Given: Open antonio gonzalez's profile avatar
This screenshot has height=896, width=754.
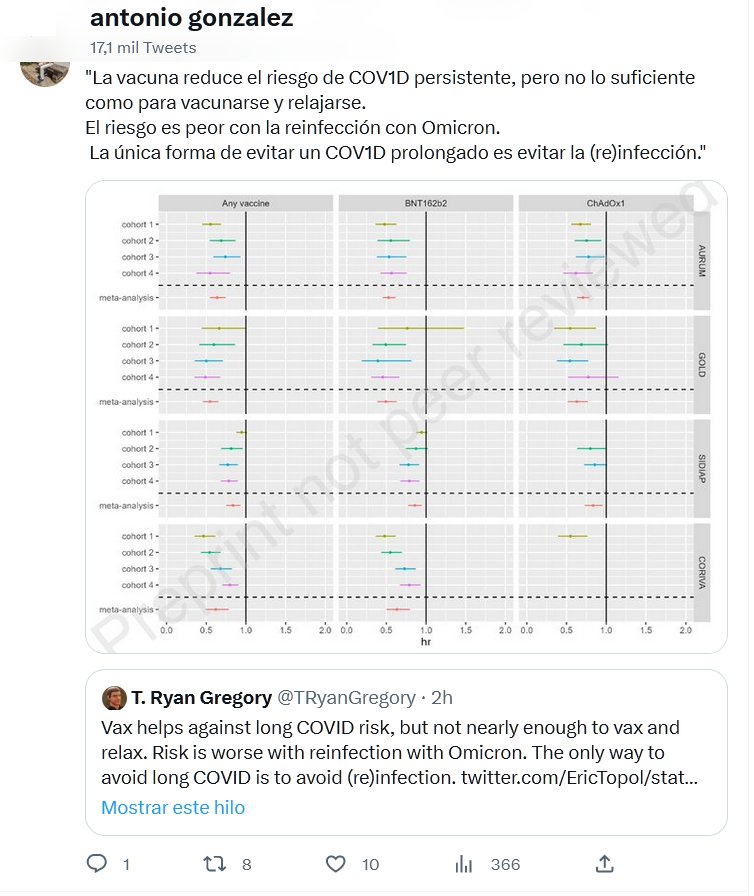Looking at the screenshot, I should pos(45,64).
